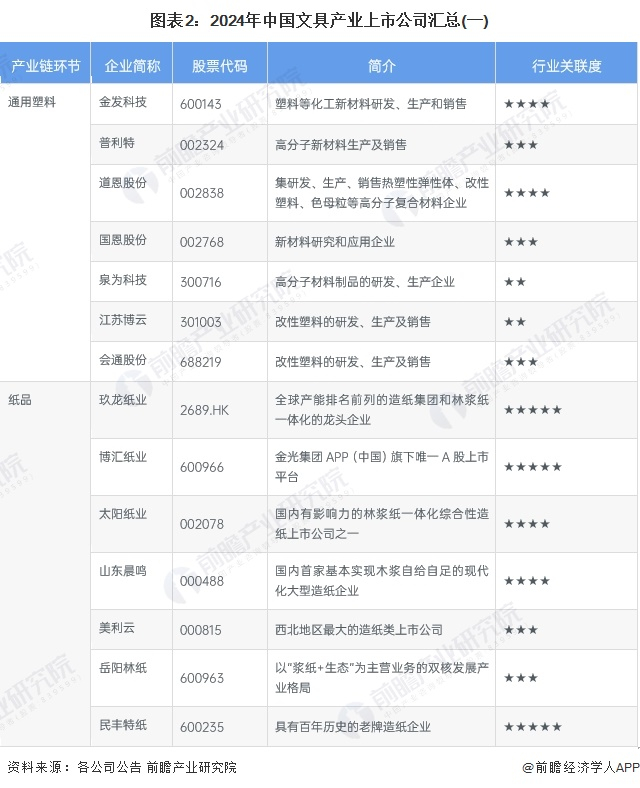
Task: Click company name 玖龙纸业
Action: [x=123, y=400]
